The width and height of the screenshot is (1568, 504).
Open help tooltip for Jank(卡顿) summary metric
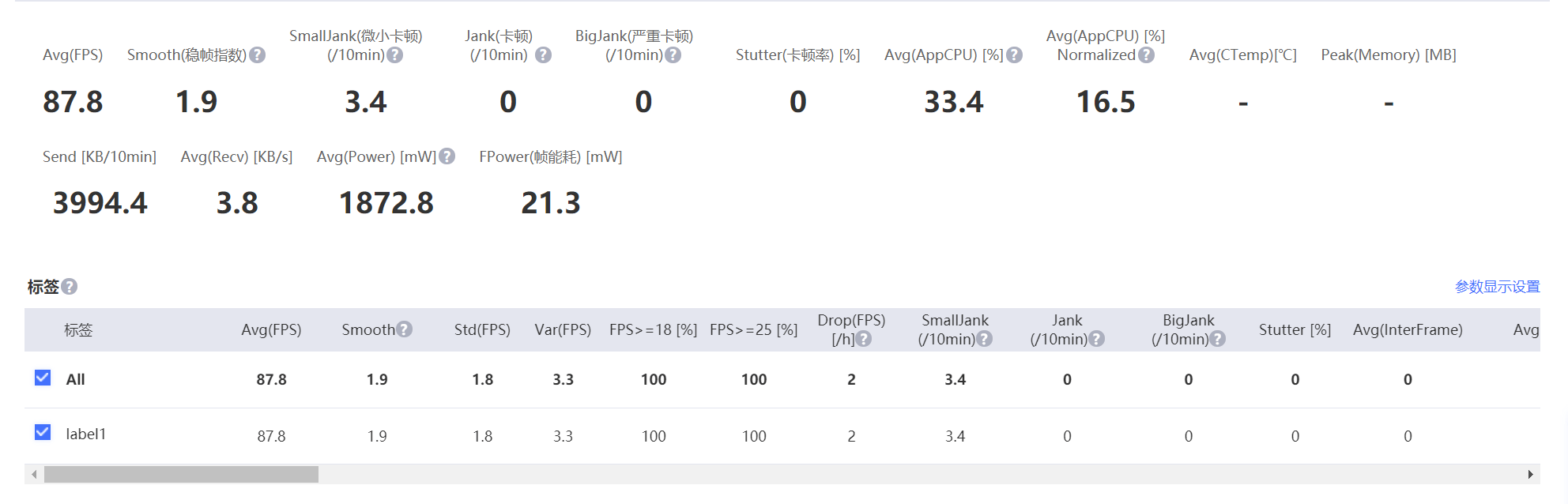coord(543,55)
